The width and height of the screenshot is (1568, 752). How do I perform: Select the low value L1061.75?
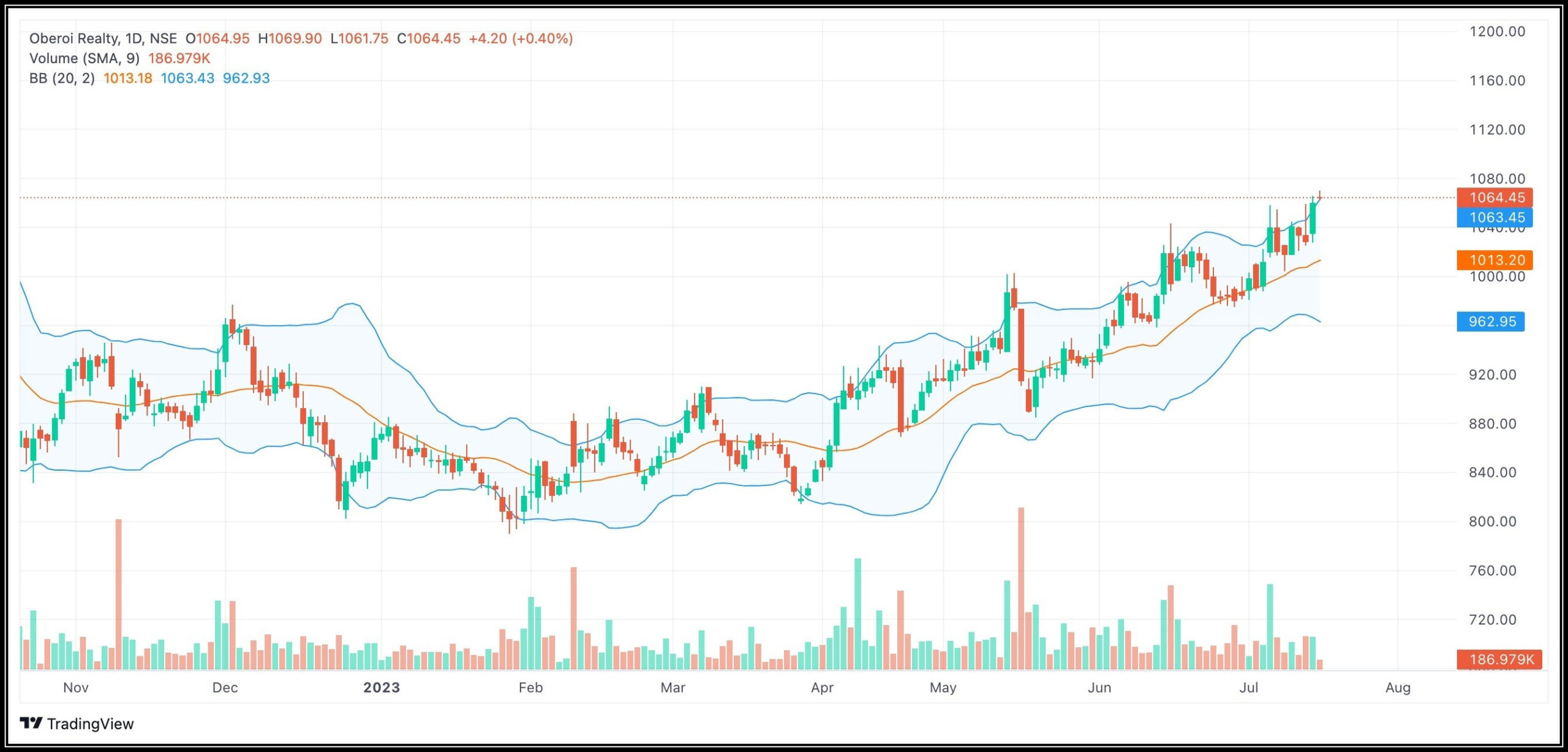coord(359,39)
